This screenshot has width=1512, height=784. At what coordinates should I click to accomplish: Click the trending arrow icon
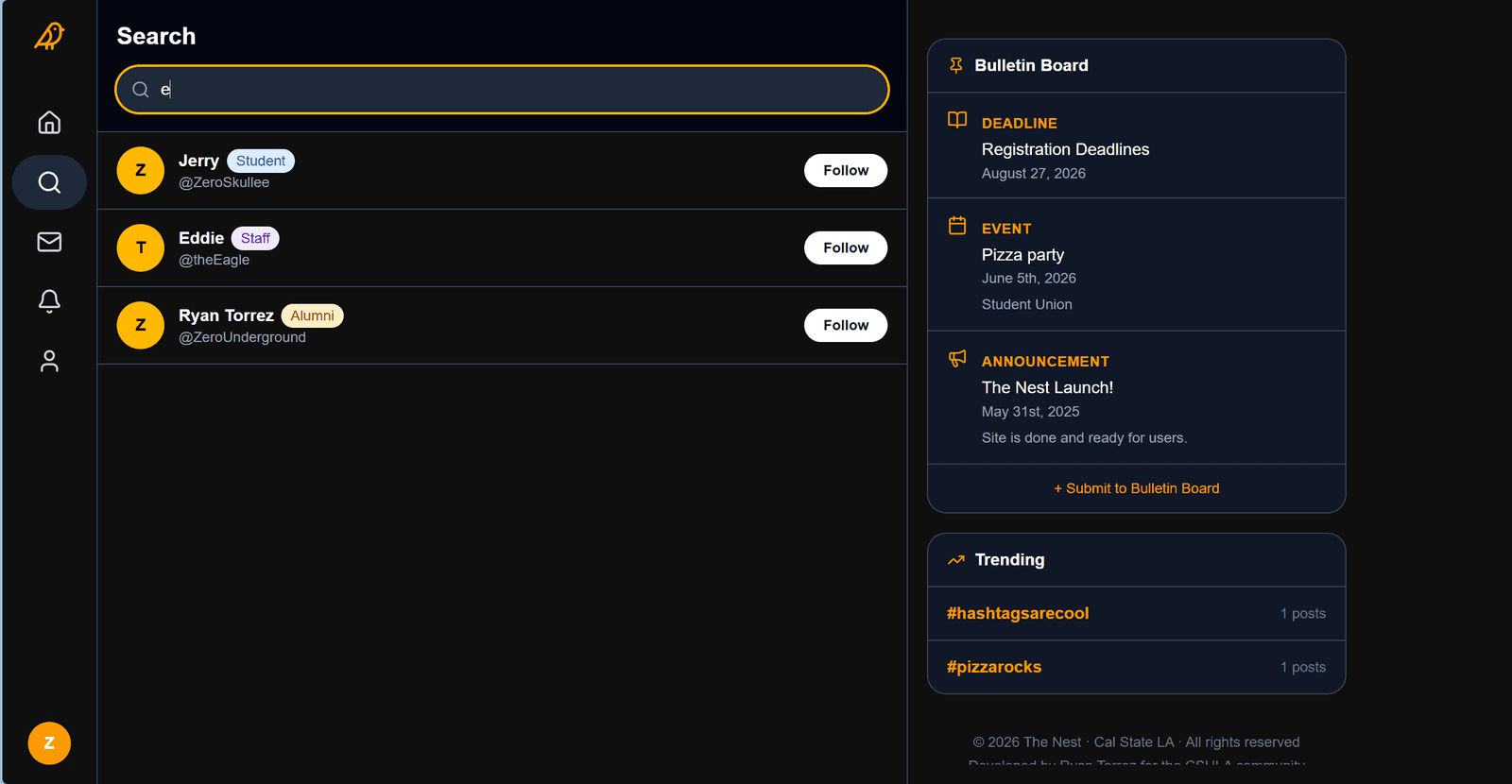point(956,560)
